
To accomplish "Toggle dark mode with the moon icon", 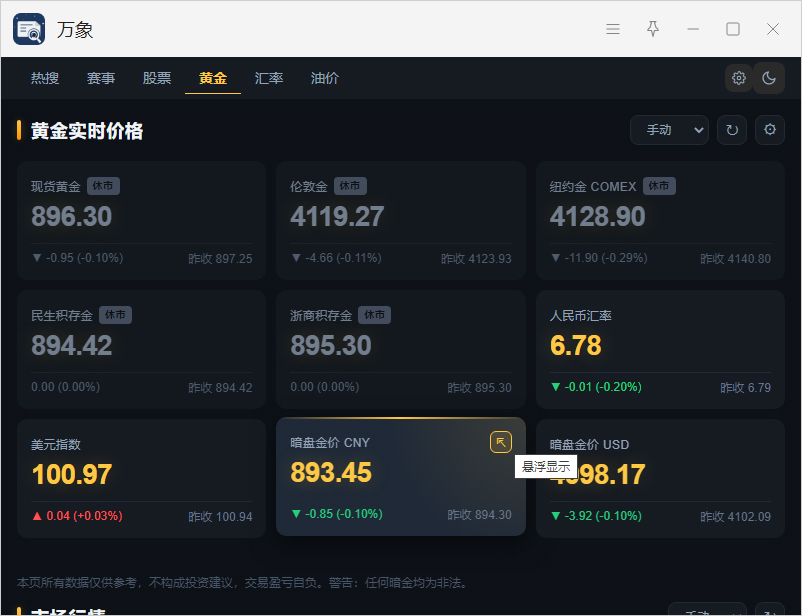I will (x=769, y=78).
